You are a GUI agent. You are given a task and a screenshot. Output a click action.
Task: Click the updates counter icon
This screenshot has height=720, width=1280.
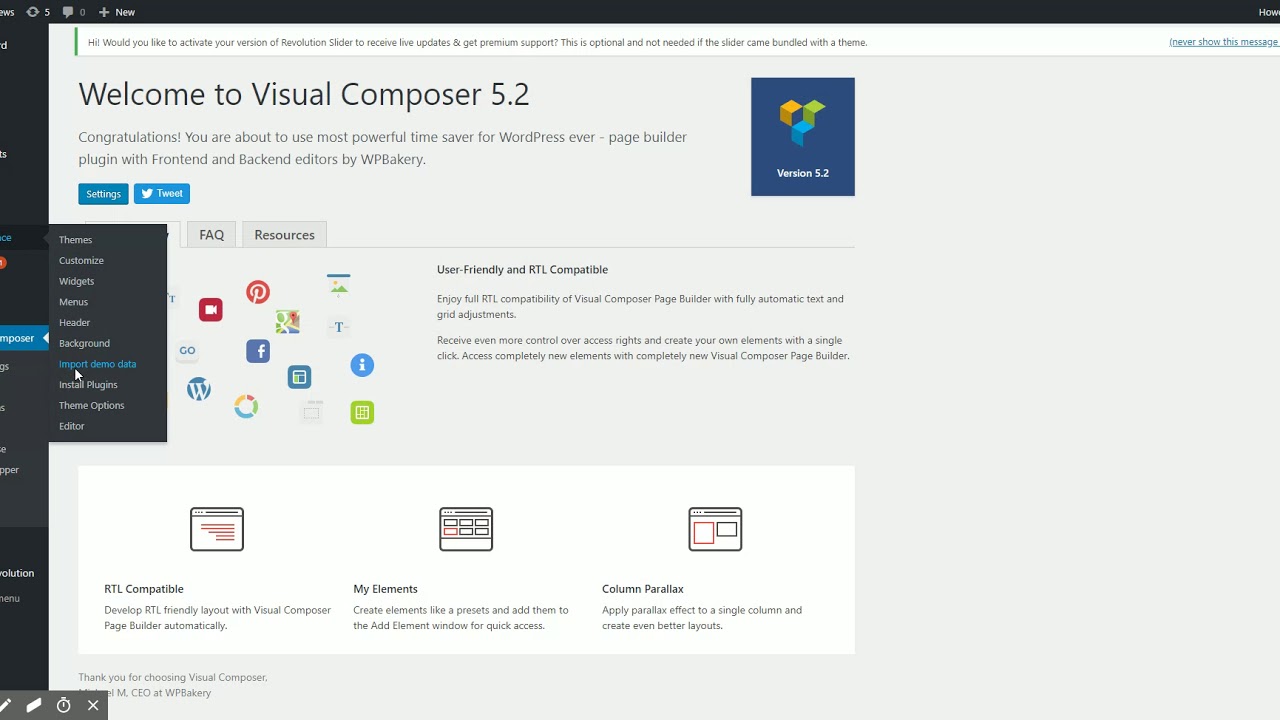38,12
